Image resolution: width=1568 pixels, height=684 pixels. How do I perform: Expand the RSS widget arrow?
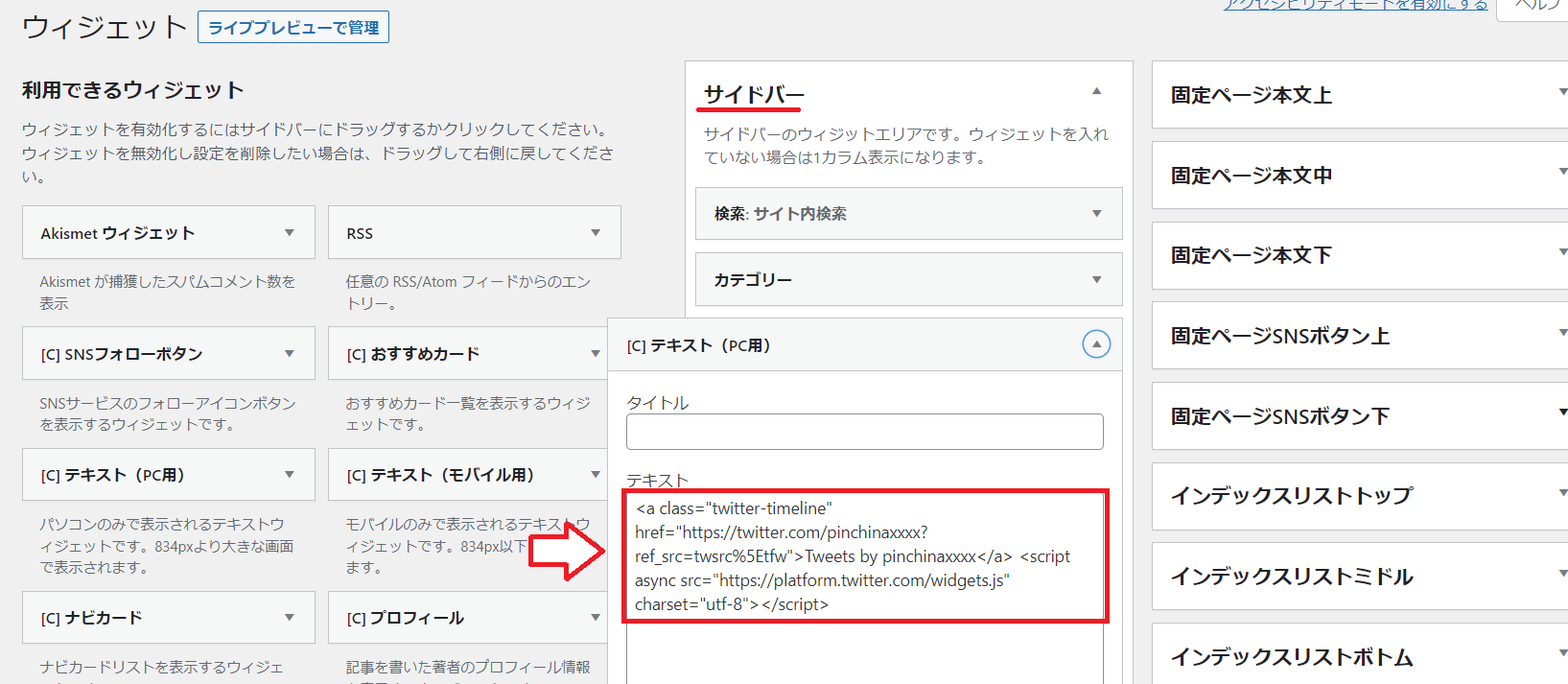596,233
